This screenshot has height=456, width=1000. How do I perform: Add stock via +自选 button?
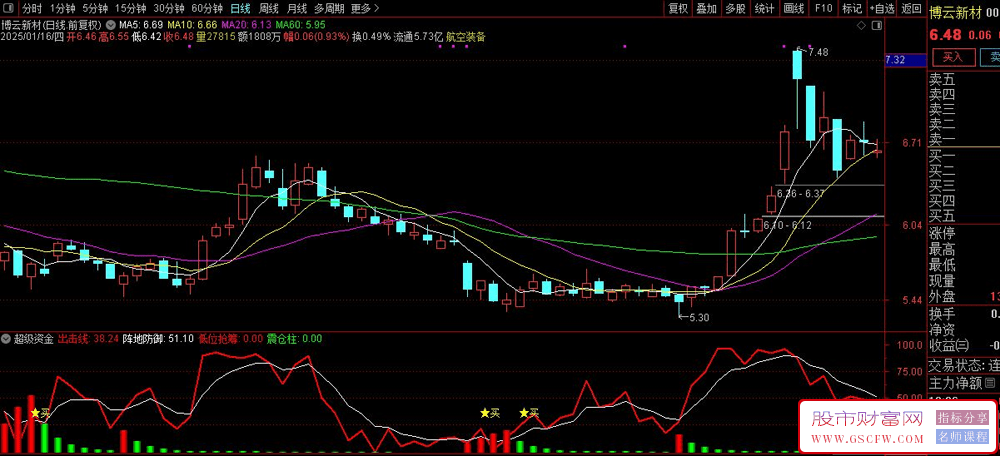pos(881,8)
